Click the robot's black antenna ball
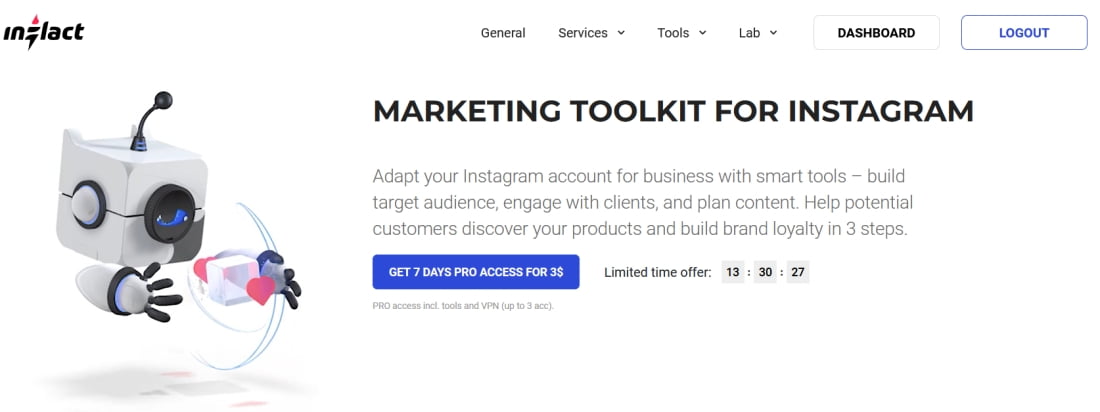Image resolution: width=1100 pixels, height=412 pixels. click(163, 100)
